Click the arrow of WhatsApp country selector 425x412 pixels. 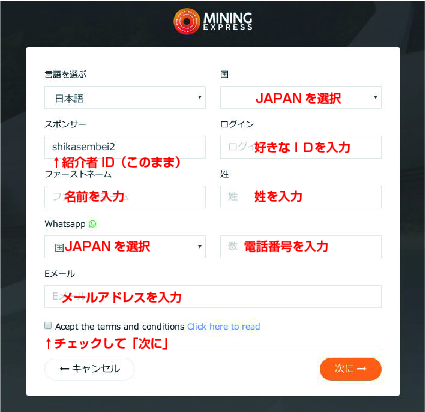tap(200, 246)
